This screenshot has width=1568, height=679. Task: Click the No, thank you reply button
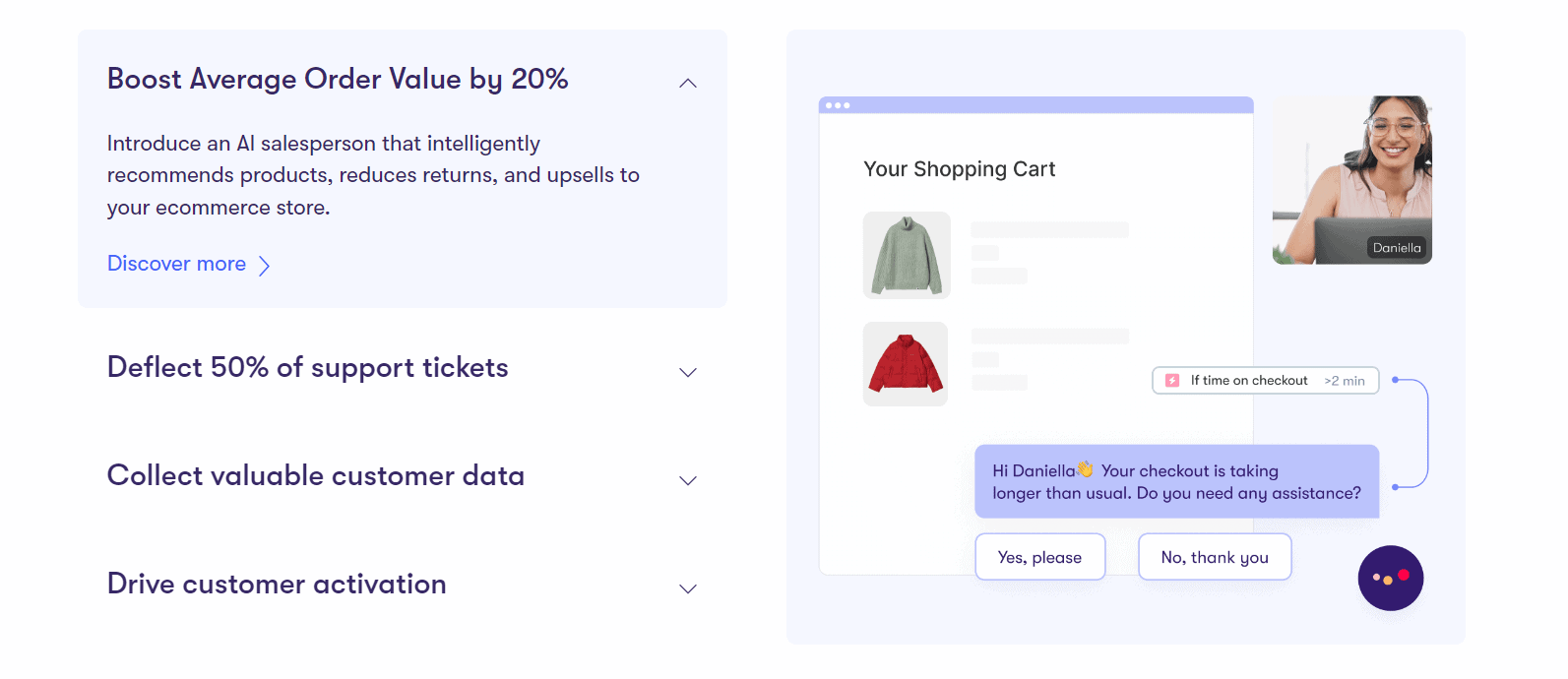[1215, 556]
